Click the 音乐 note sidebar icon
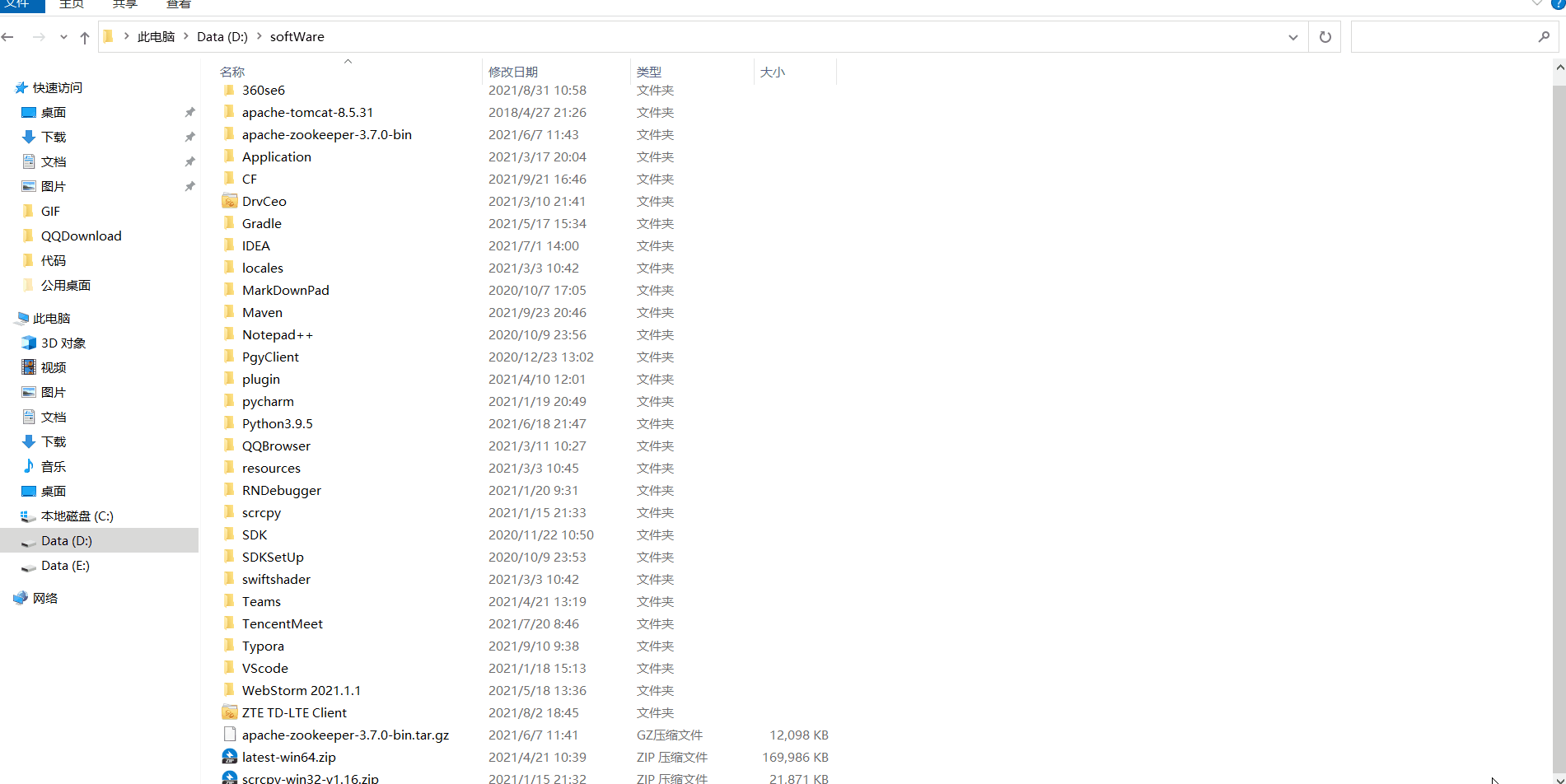The height and width of the screenshot is (784, 1566). 29,466
